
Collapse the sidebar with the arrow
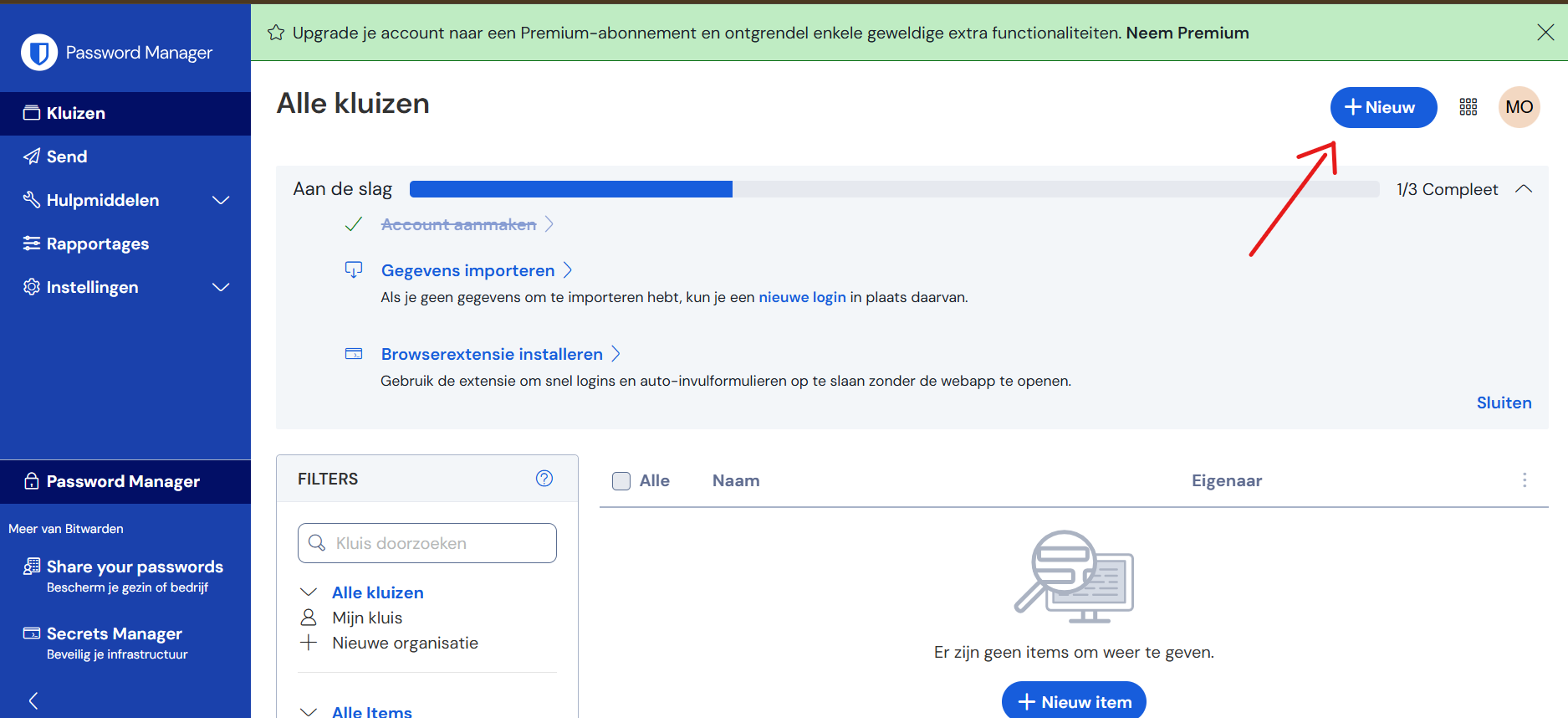(33, 700)
